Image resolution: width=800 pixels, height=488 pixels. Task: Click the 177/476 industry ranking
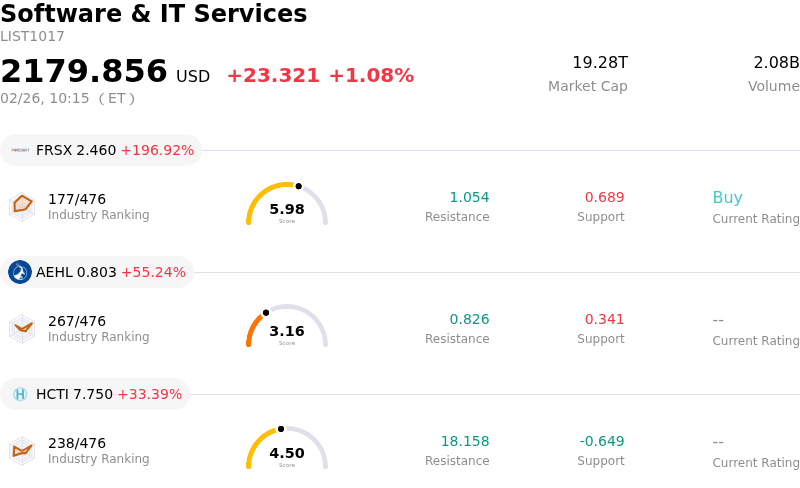pyautogui.click(x=77, y=199)
